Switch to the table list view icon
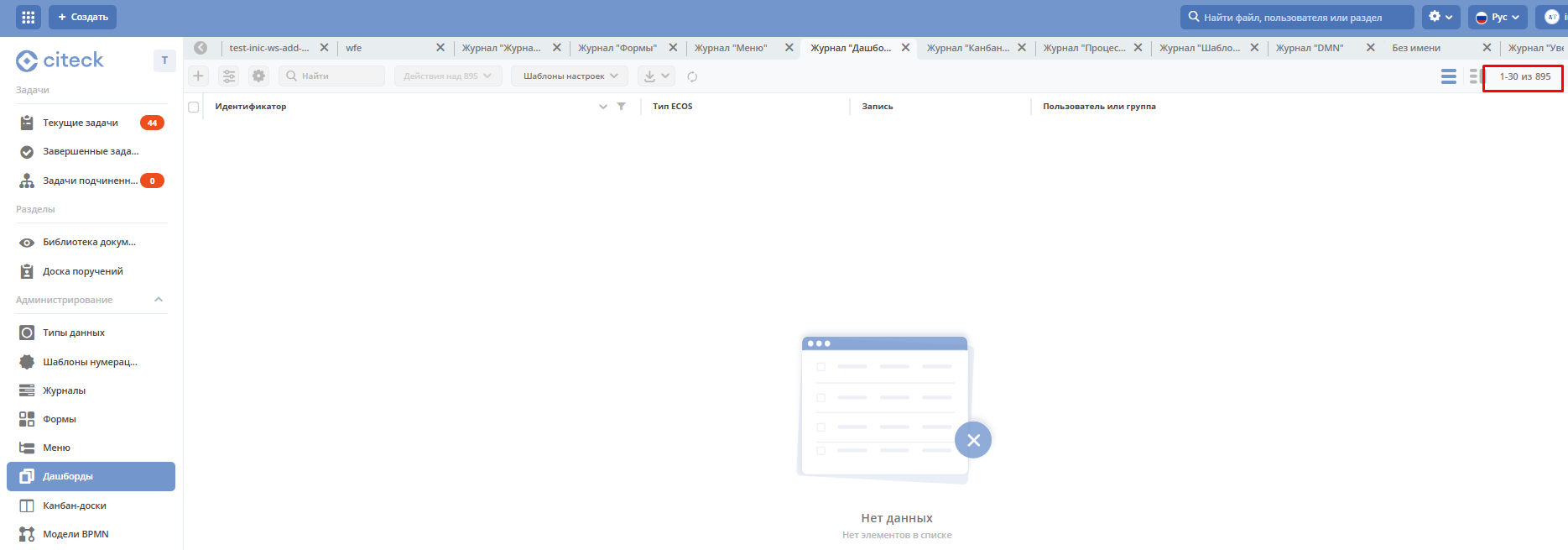The width and height of the screenshot is (1568, 550). coord(1448,76)
